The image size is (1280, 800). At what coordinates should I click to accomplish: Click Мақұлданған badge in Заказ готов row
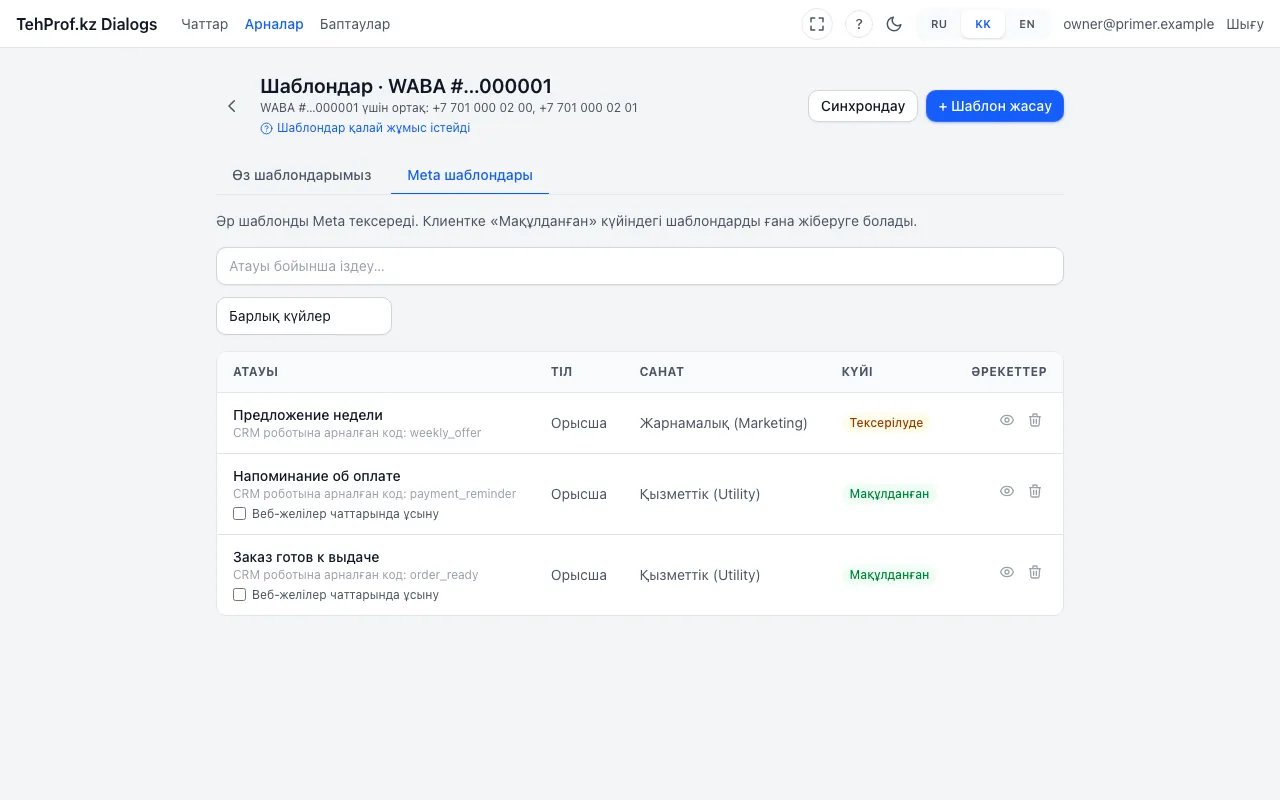point(889,575)
